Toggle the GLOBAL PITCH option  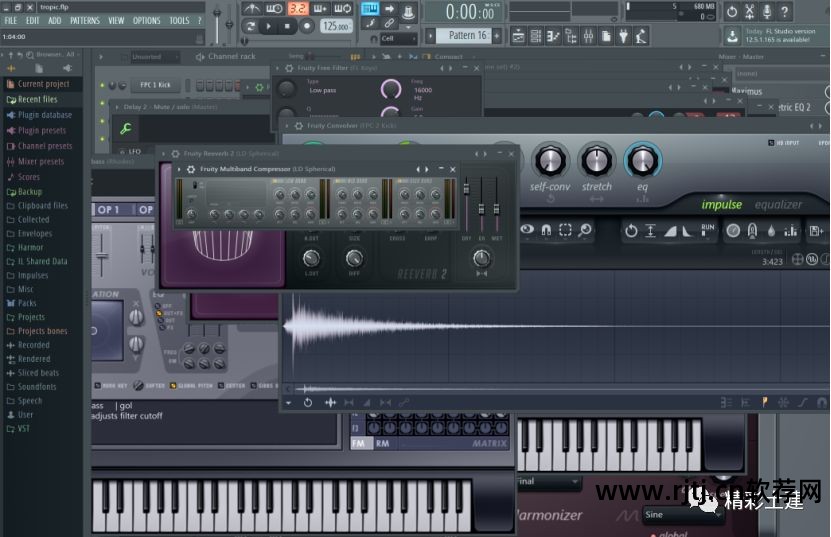pos(174,385)
